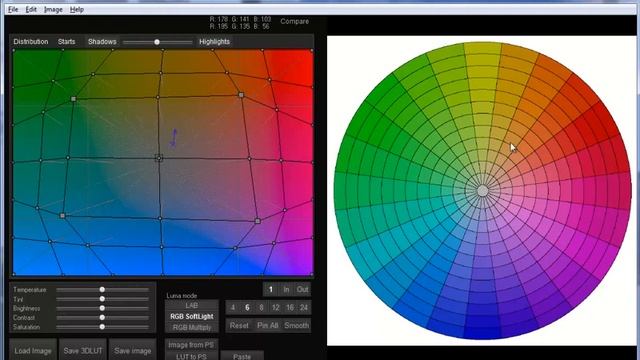
Task: Set grid size to 16
Action: pyautogui.click(x=290, y=307)
